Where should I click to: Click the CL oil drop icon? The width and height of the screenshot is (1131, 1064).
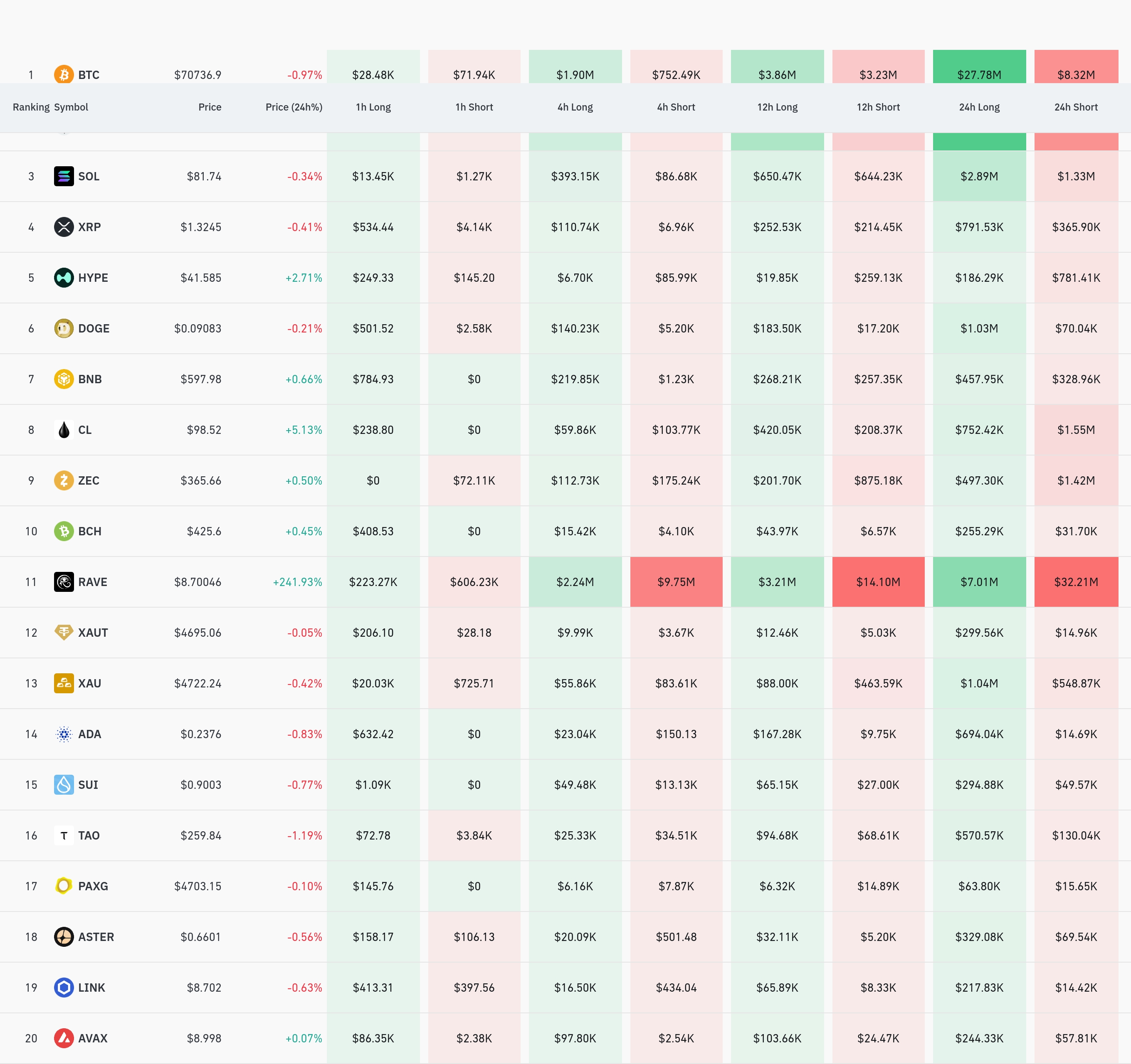(x=64, y=430)
